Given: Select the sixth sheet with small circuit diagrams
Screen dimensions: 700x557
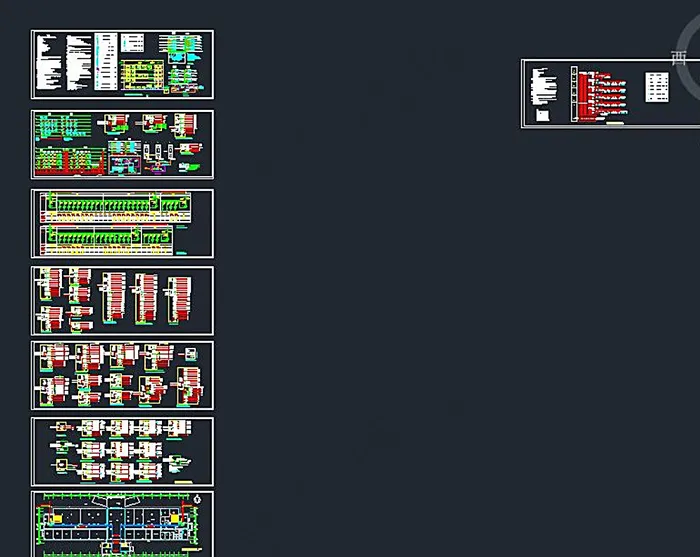Looking at the screenshot, I should click(x=122, y=451).
